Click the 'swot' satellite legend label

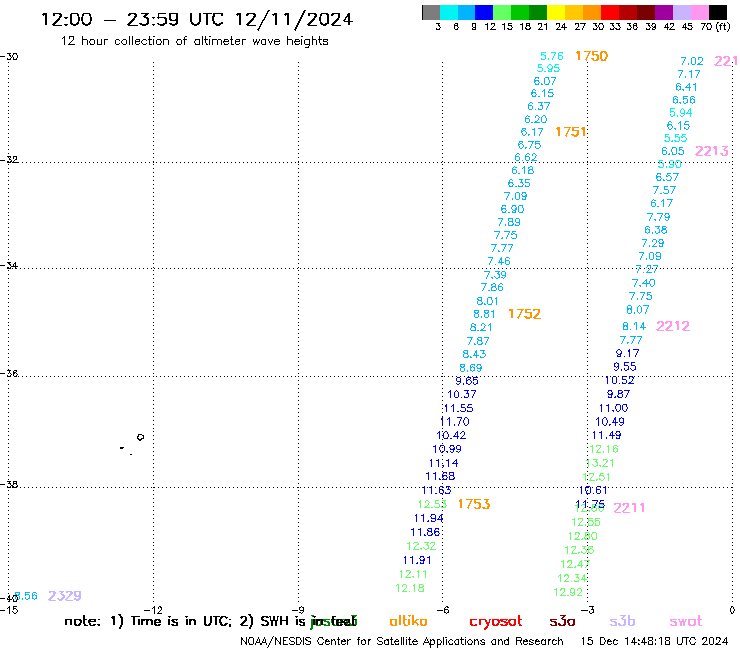pyautogui.click(x=686, y=622)
